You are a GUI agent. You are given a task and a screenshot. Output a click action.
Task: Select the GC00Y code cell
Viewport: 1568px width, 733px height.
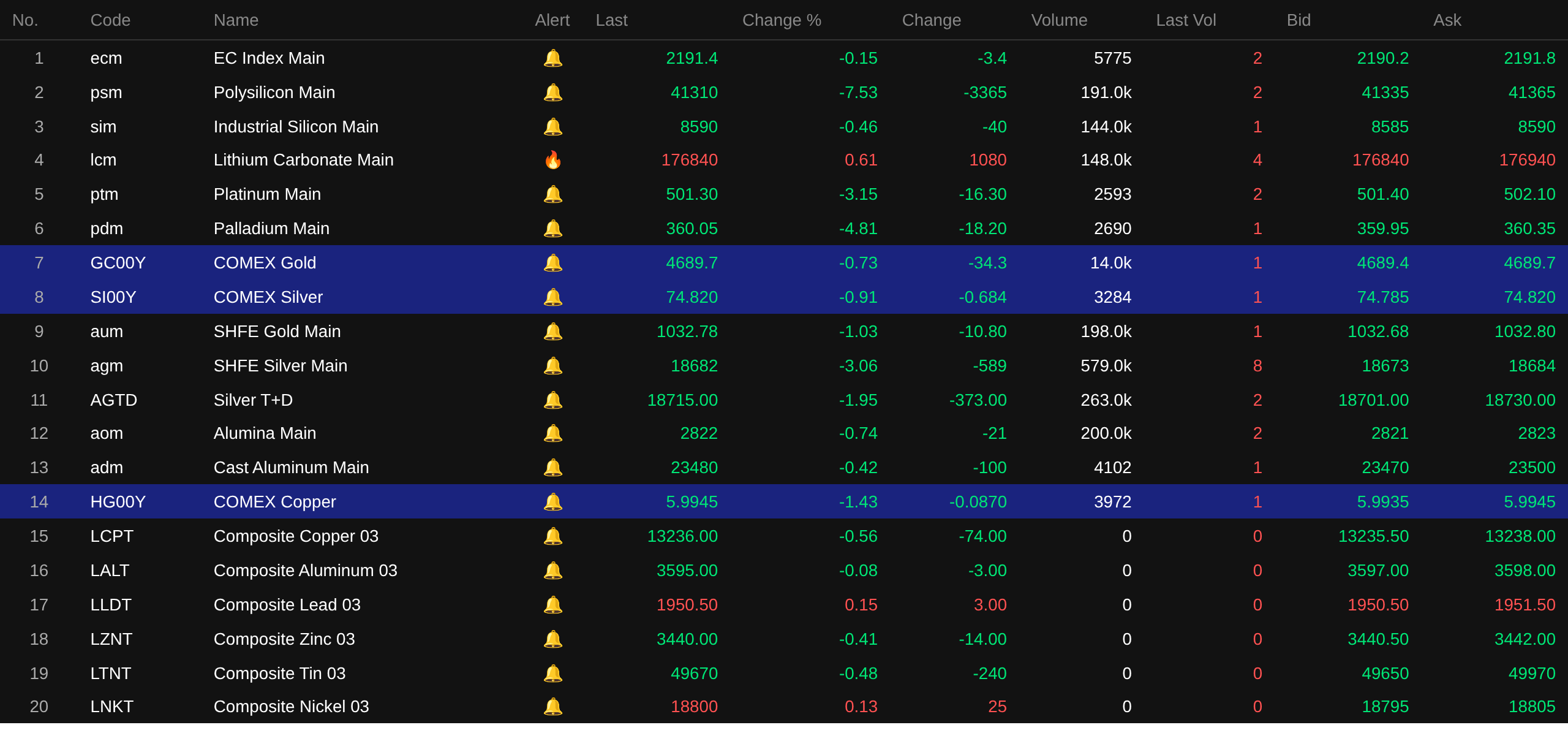[x=118, y=263]
